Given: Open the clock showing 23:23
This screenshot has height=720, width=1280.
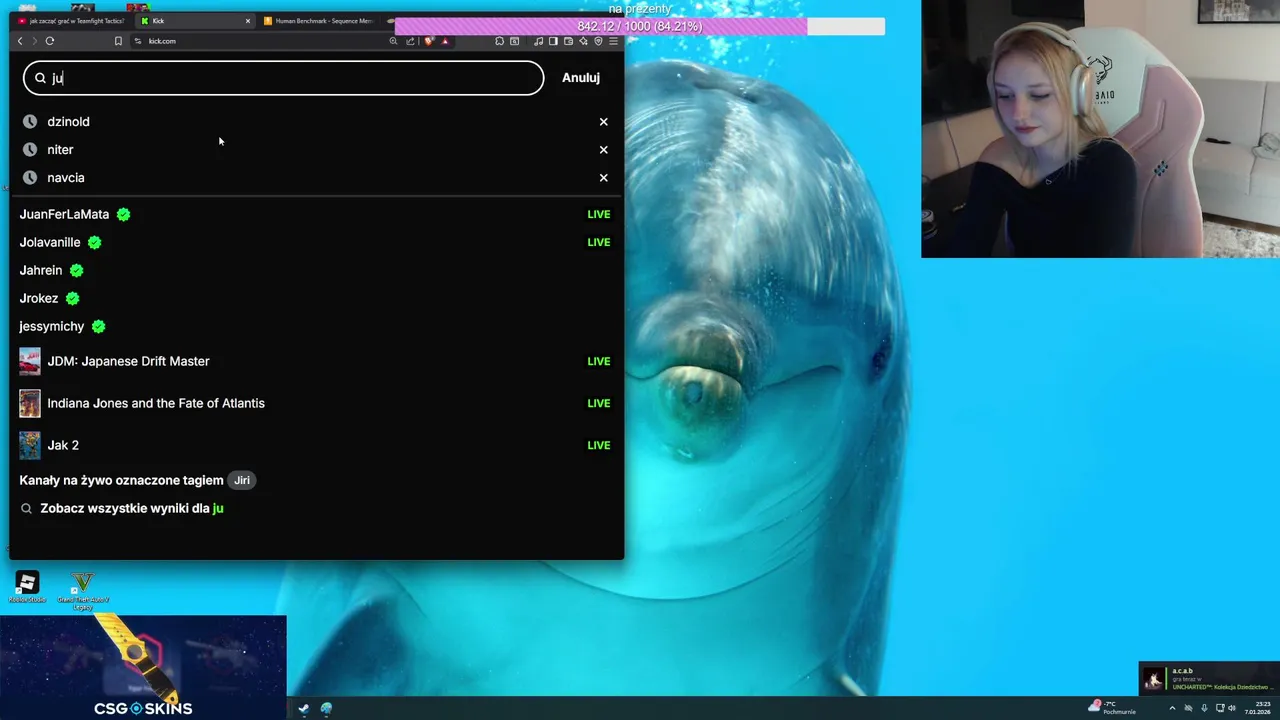Looking at the screenshot, I should click(1257, 708).
